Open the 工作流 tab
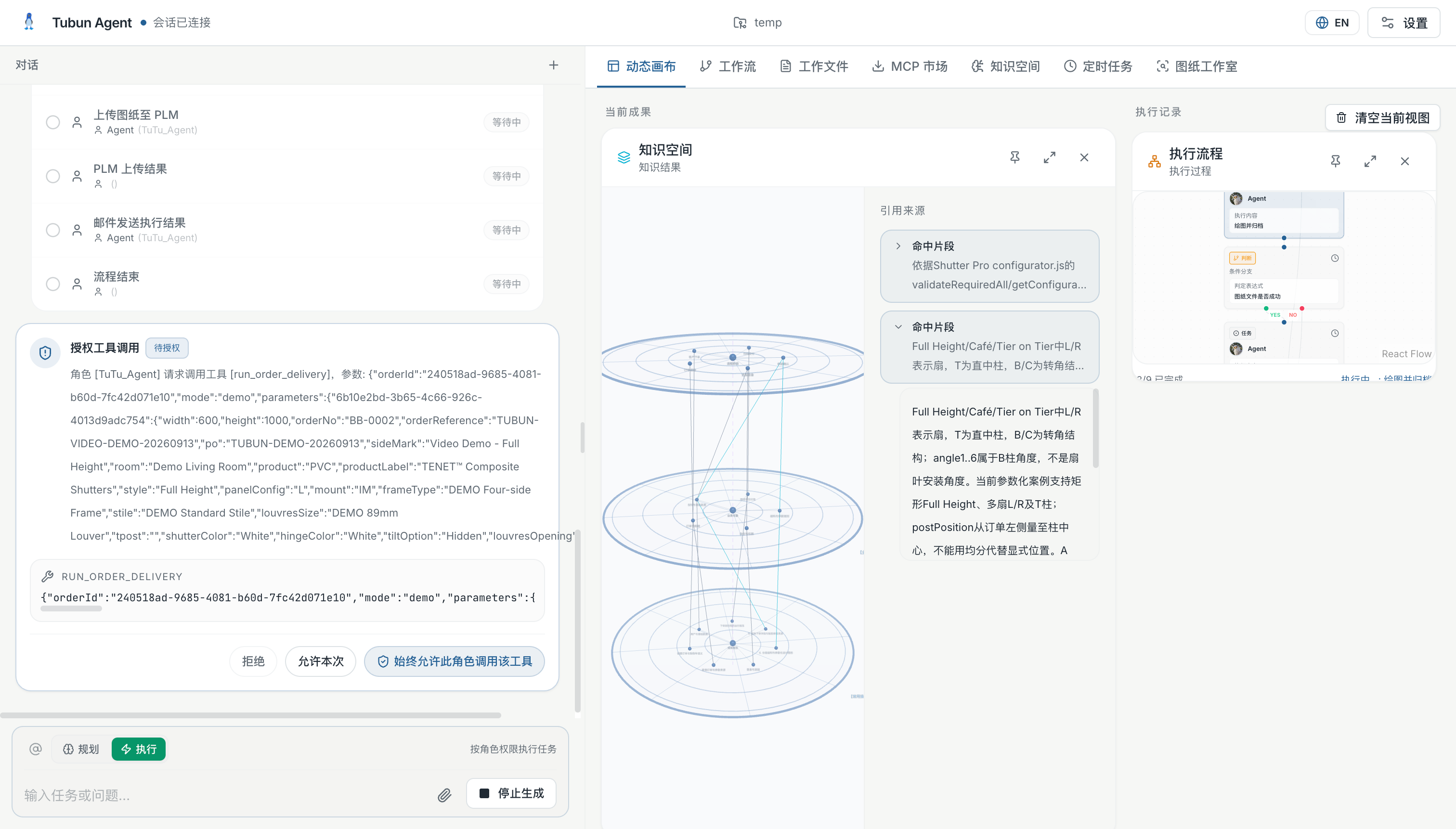 [x=728, y=66]
